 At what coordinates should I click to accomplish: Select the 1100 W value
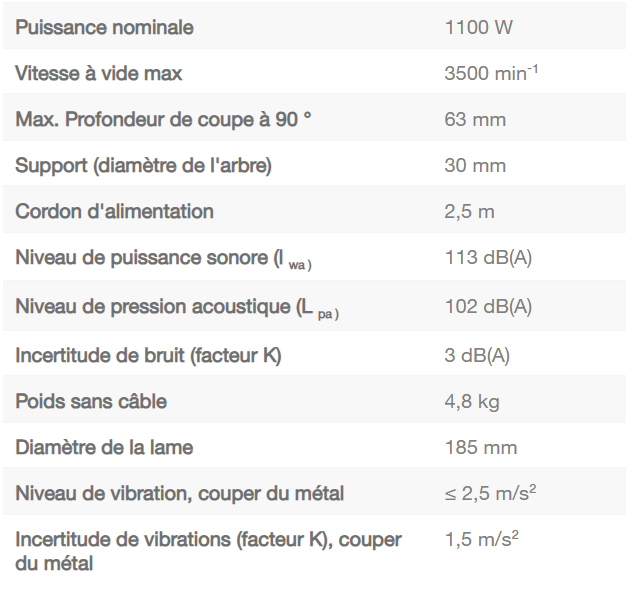(478, 28)
